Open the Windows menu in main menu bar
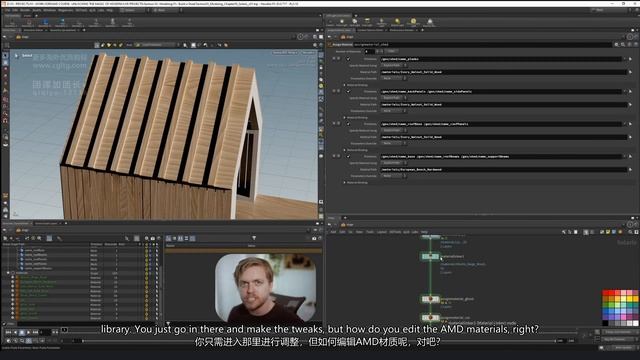The width and height of the screenshot is (640, 360). pos(49,10)
